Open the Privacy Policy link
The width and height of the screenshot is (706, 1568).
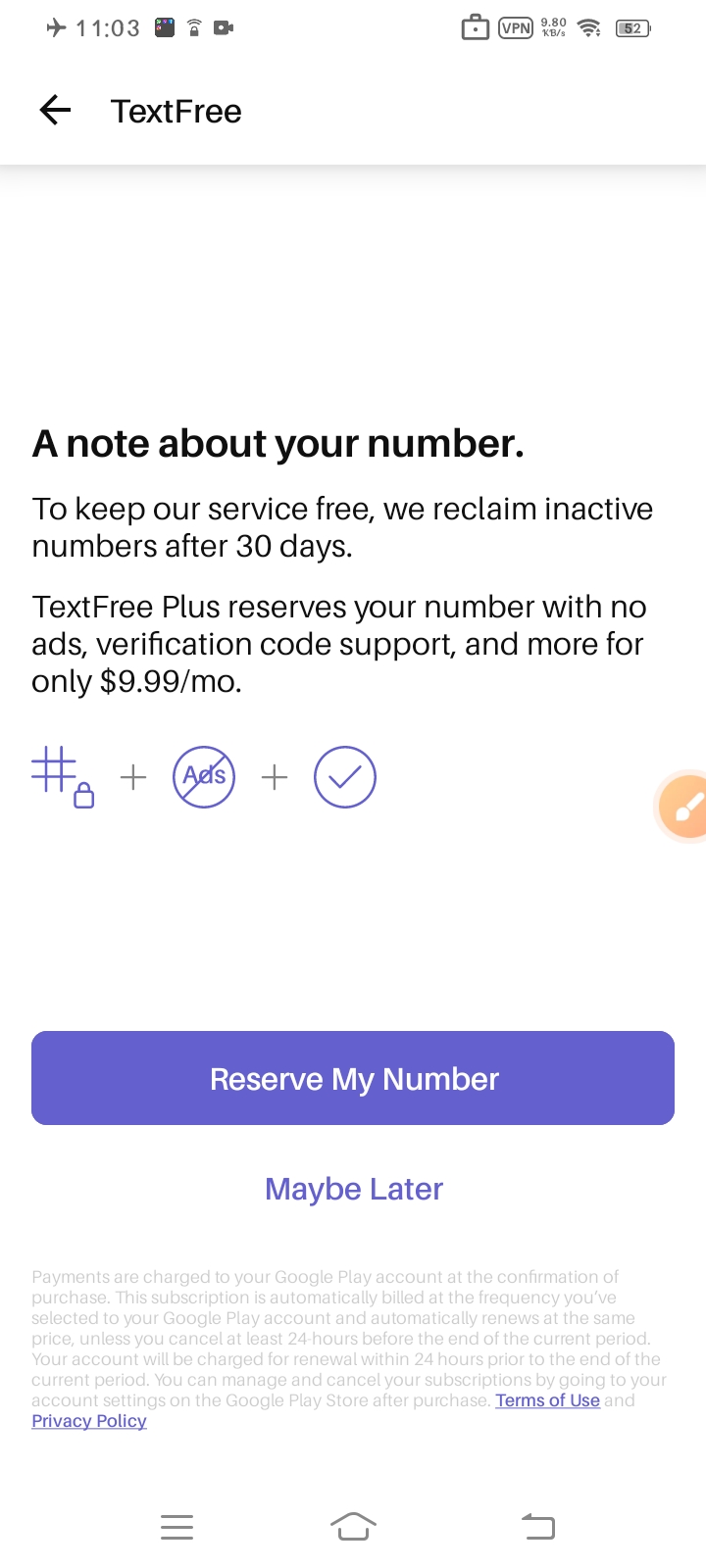click(x=89, y=1421)
